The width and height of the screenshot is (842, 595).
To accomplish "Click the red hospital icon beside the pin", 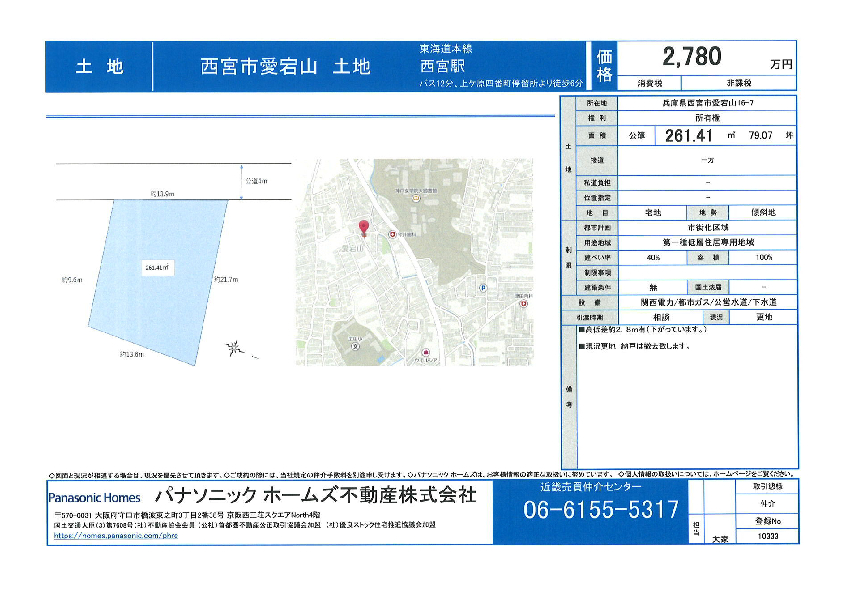I will 393,234.
